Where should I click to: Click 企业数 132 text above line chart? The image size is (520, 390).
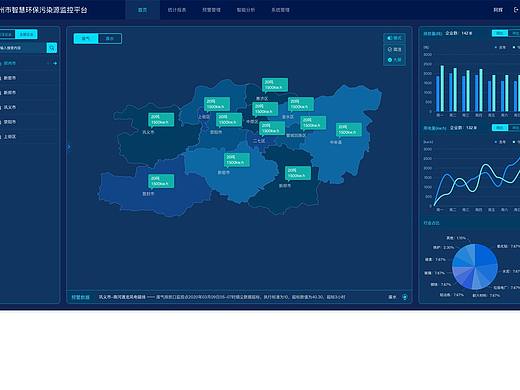click(464, 128)
